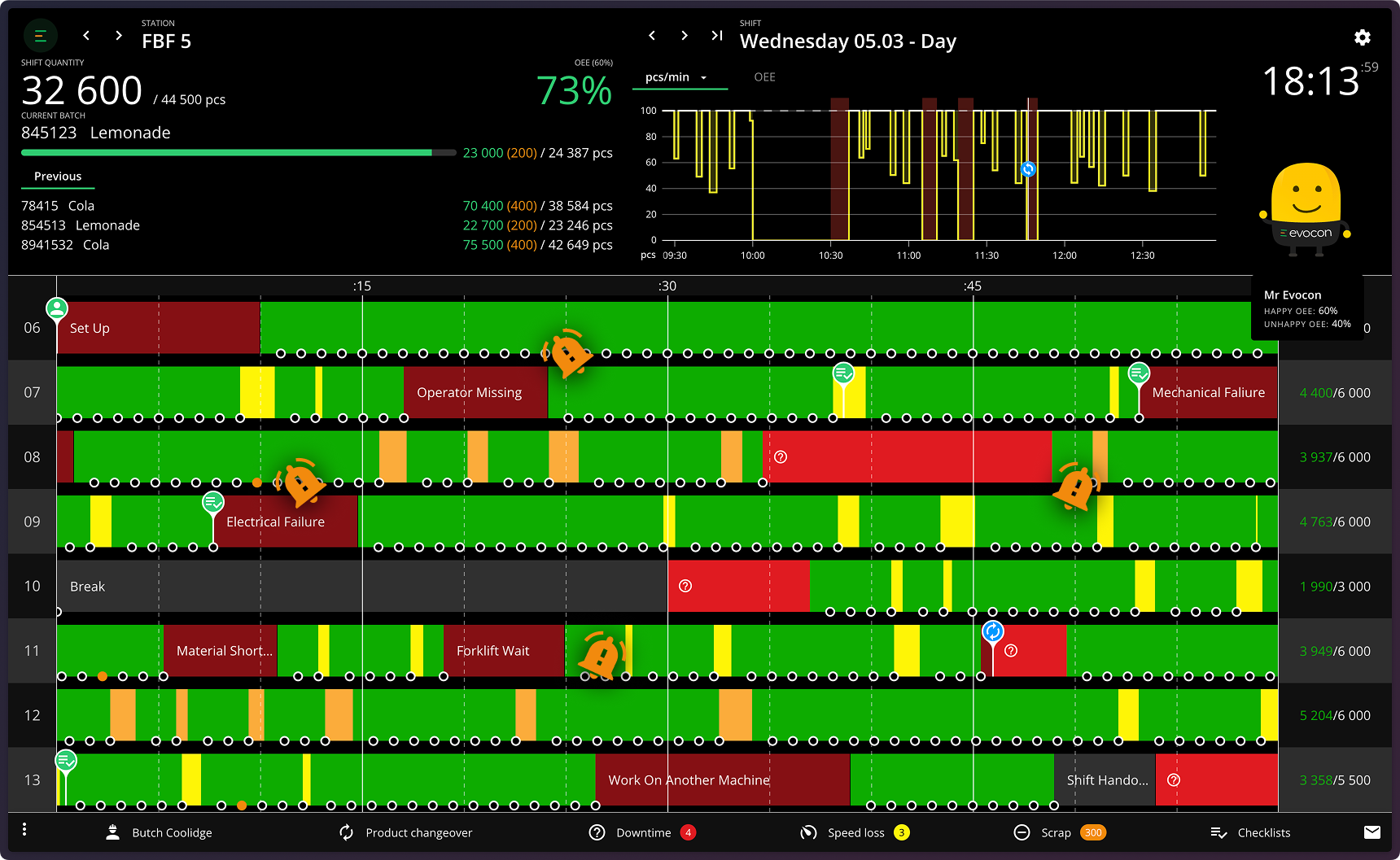This screenshot has height=860, width=1400.
Task: Select operator Butch Coolidge
Action: tap(160, 832)
